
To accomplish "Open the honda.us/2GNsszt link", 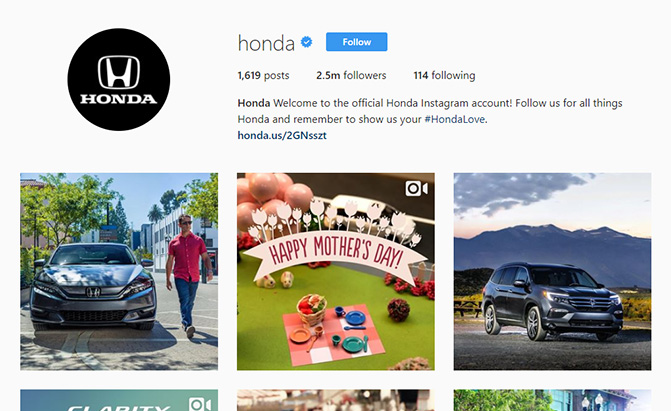I will coord(282,135).
